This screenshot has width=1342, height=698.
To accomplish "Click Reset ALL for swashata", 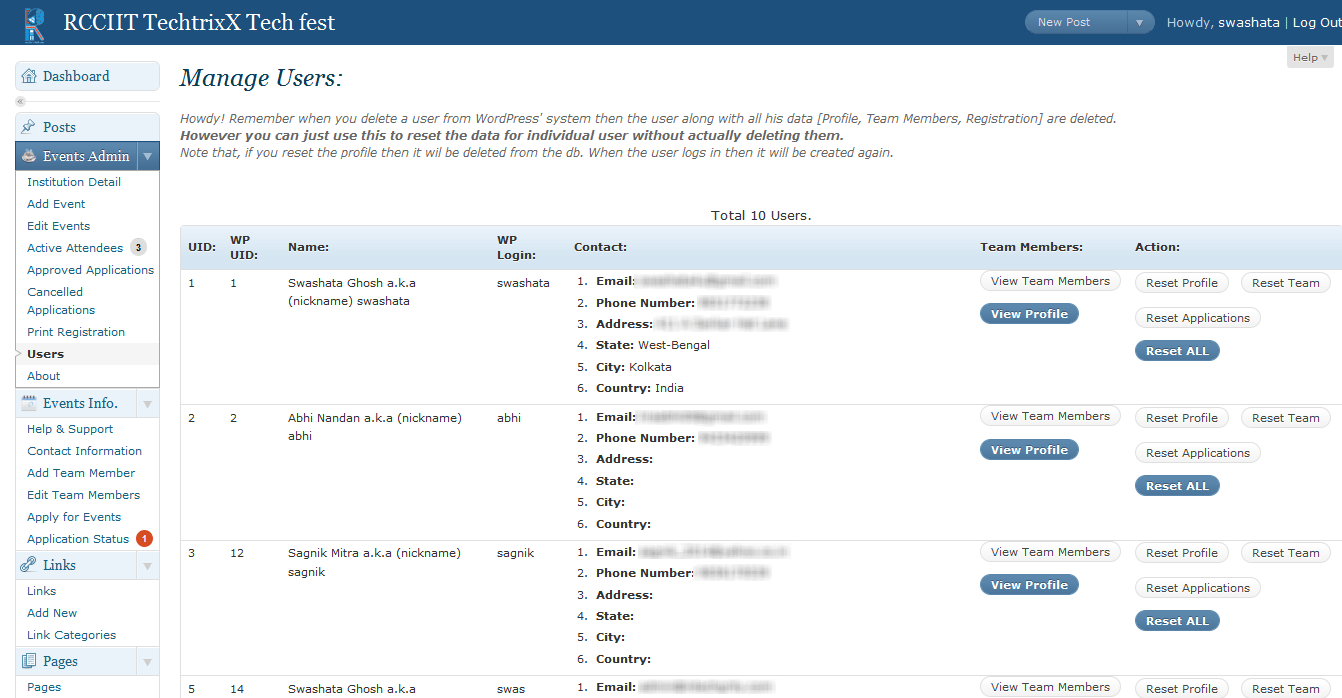I will (x=1177, y=351).
